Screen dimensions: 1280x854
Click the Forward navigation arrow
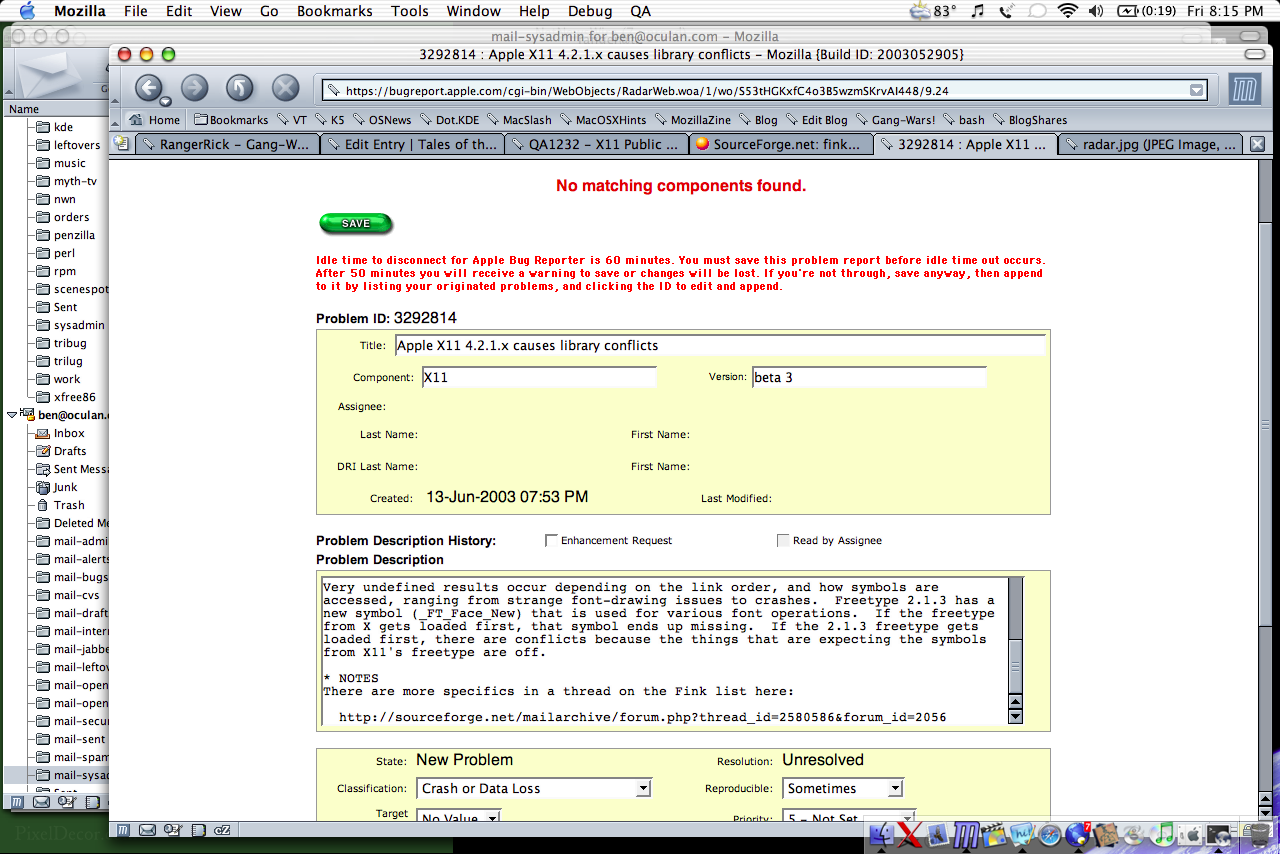(x=194, y=88)
